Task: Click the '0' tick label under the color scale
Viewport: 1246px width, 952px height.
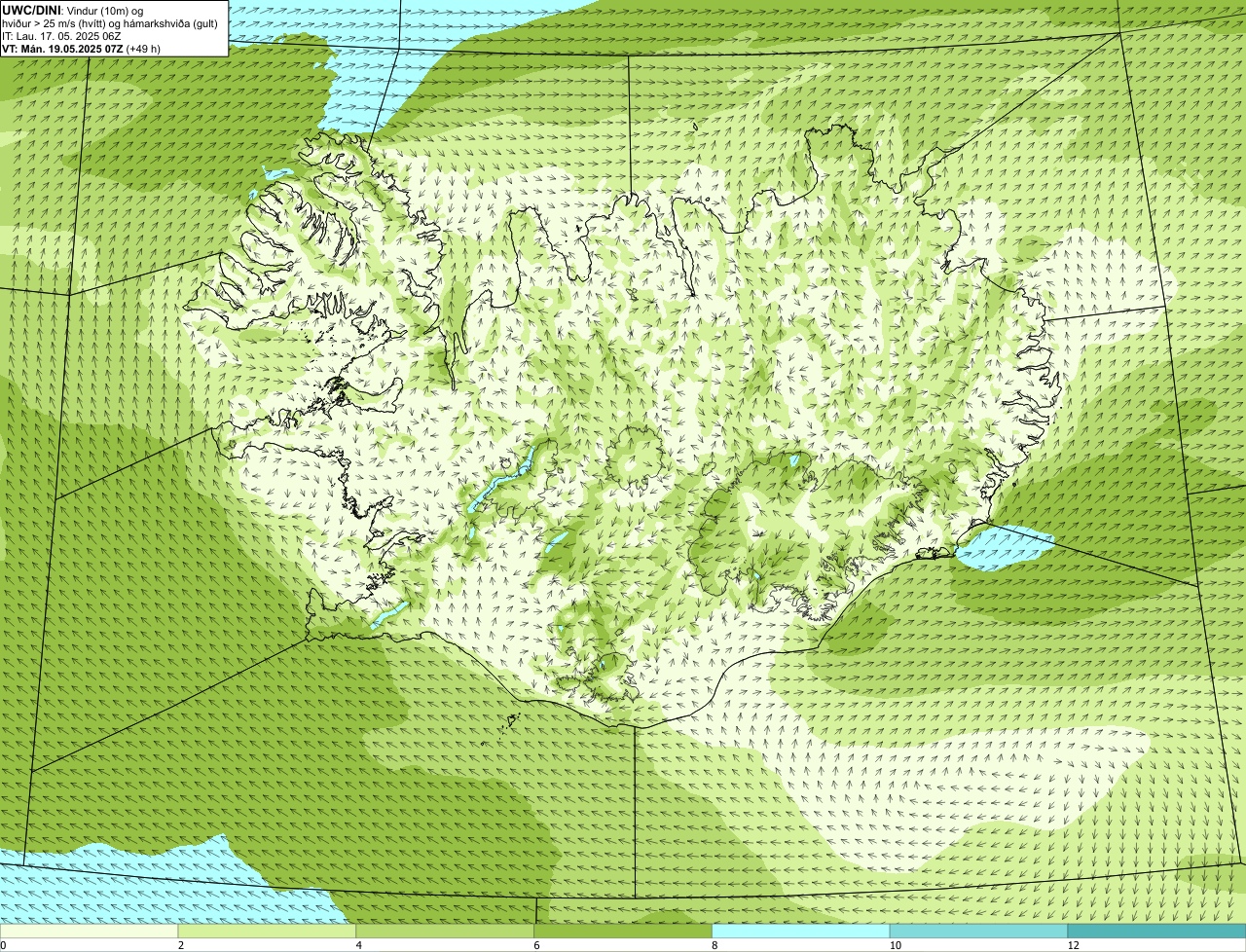Action: (x=3, y=945)
